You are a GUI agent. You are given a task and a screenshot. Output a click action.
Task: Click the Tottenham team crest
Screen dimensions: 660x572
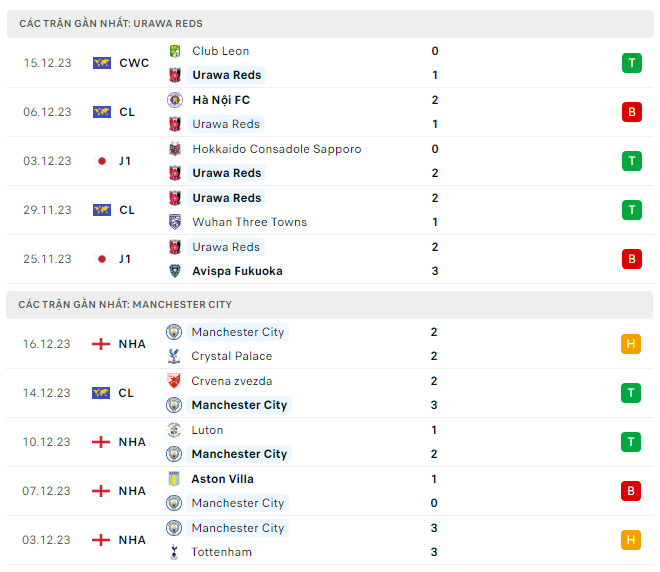(x=174, y=552)
